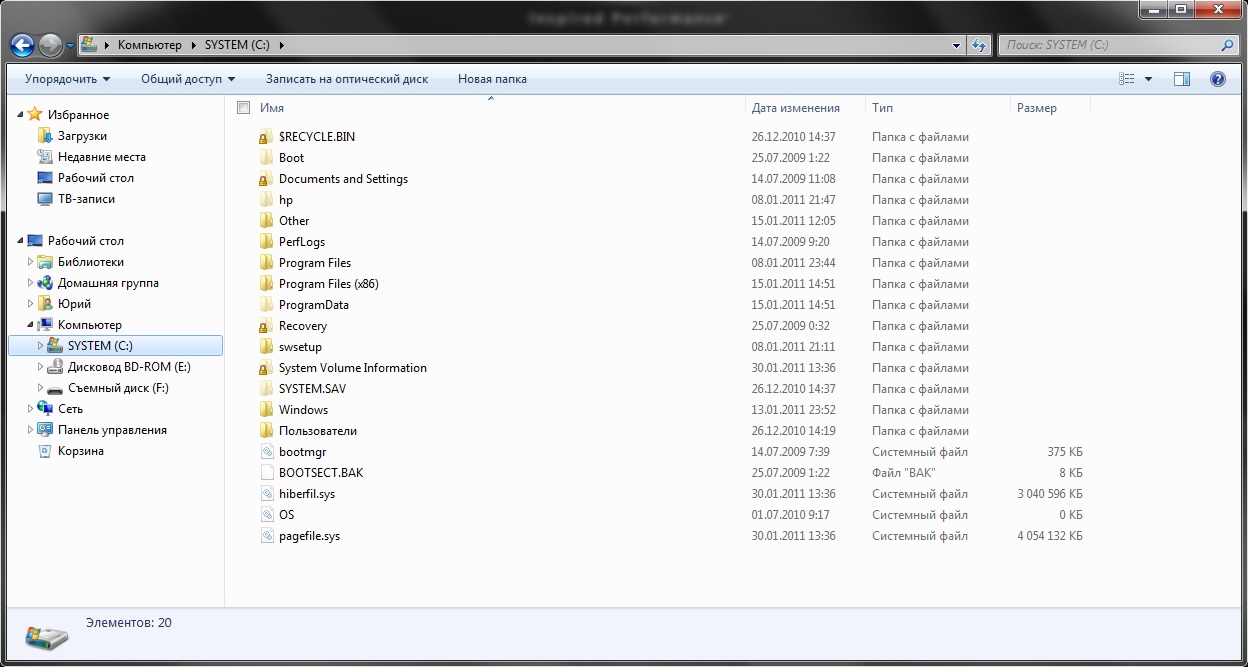Click the Recovery locked folder icon
This screenshot has height=667, width=1248.
266,326
